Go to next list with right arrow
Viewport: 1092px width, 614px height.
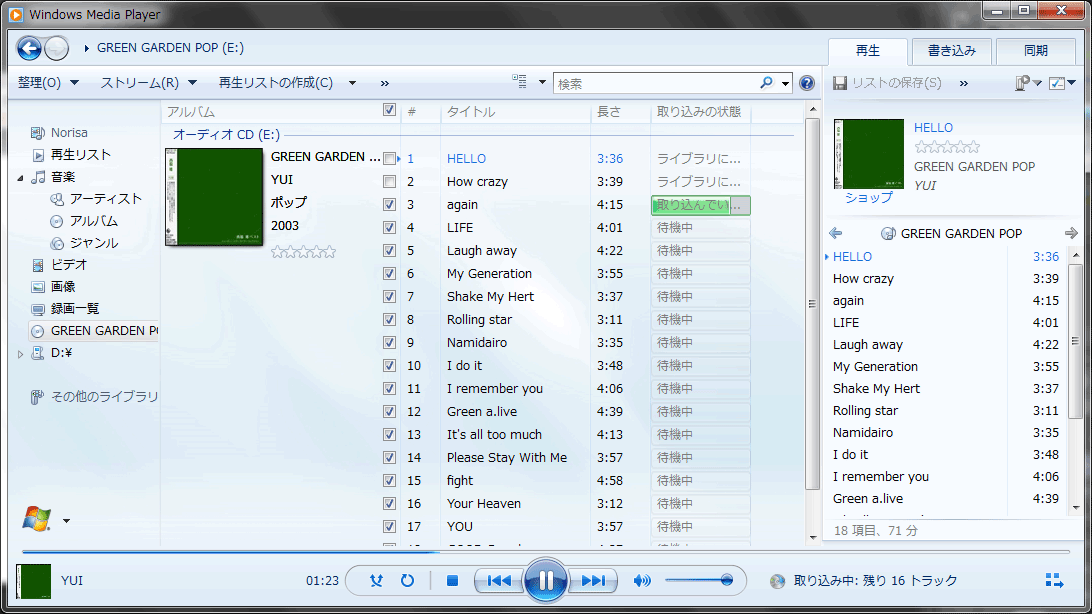(x=1071, y=233)
